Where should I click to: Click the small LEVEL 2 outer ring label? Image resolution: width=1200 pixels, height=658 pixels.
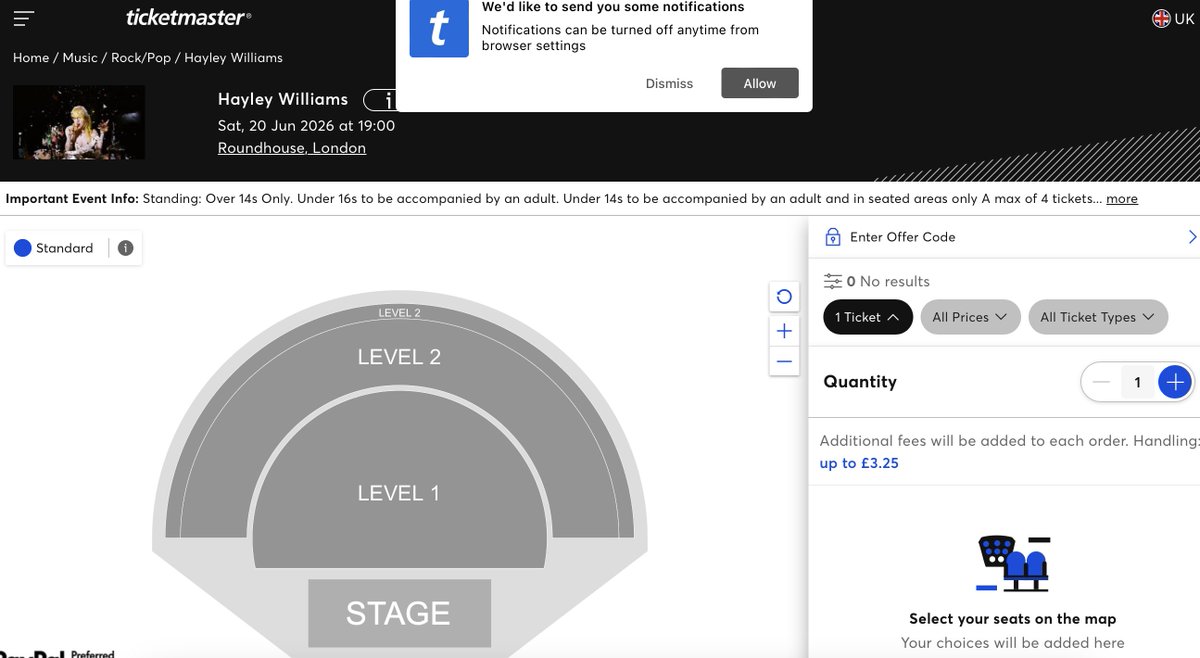(399, 313)
